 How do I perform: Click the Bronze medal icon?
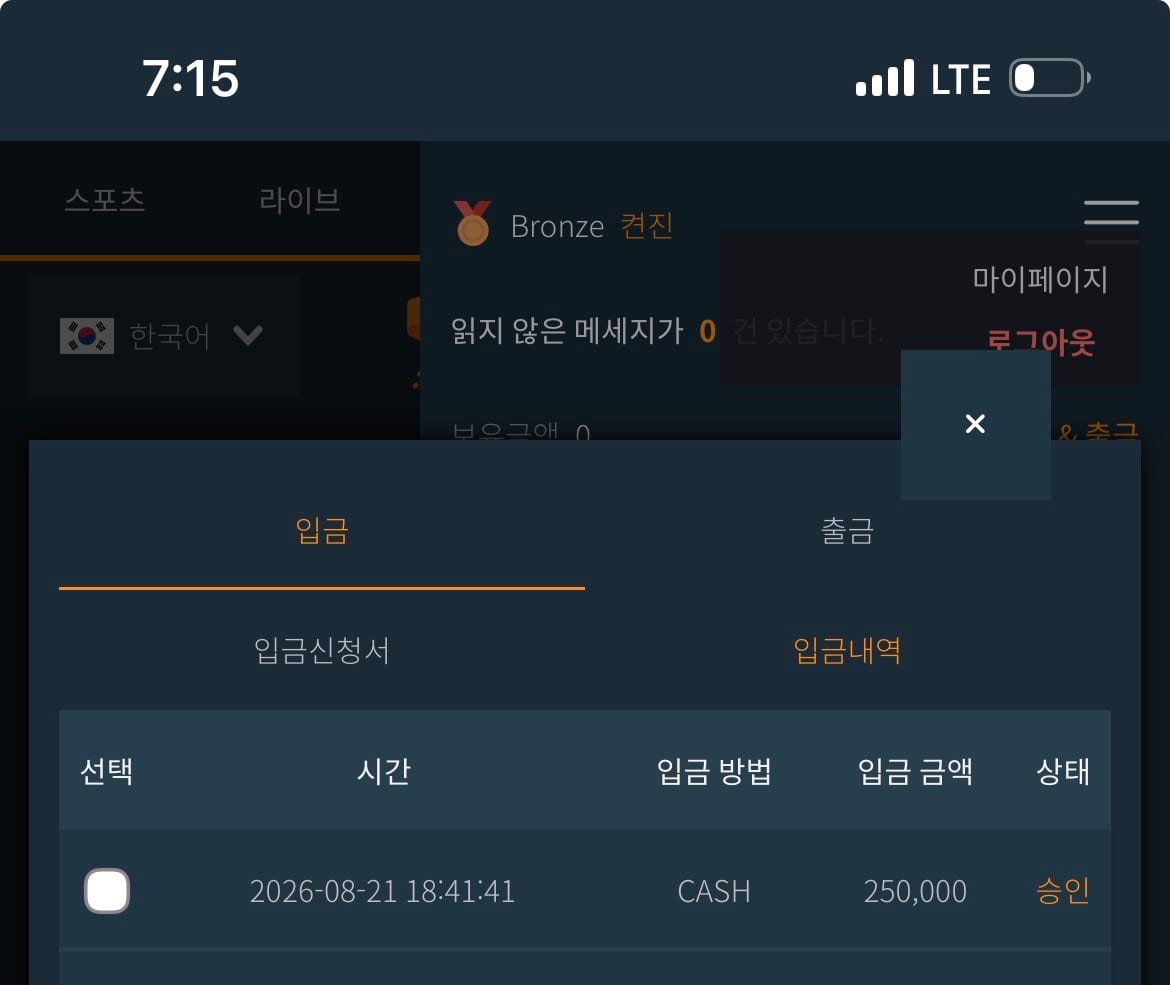click(x=472, y=223)
